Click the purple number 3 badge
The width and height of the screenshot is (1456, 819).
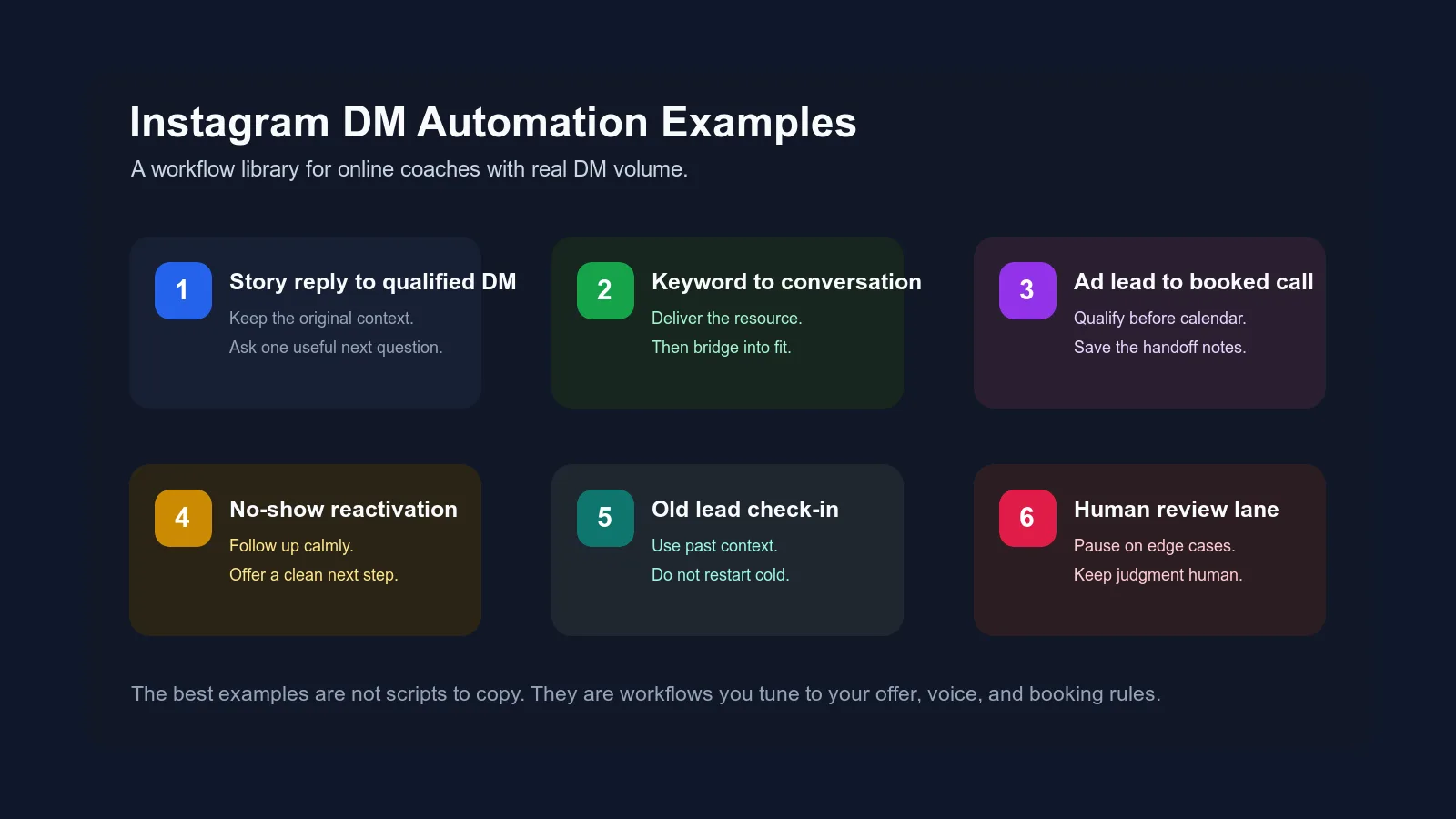[x=1027, y=290]
